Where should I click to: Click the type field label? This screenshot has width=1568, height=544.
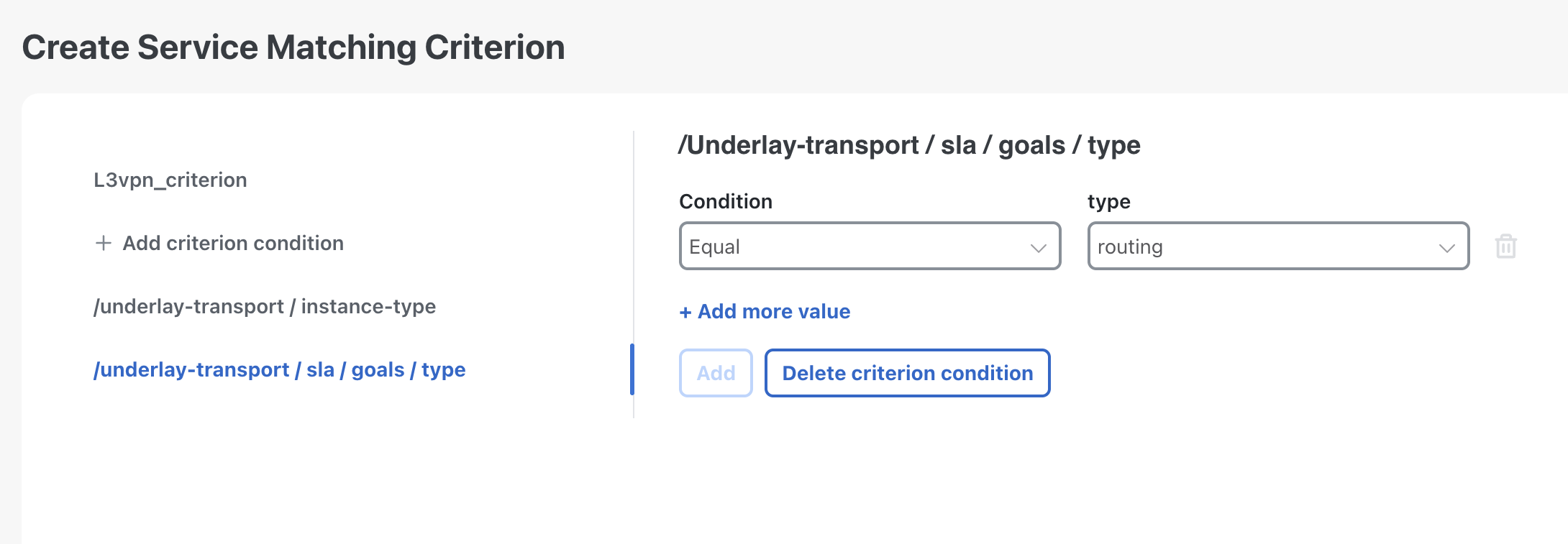coord(1108,202)
